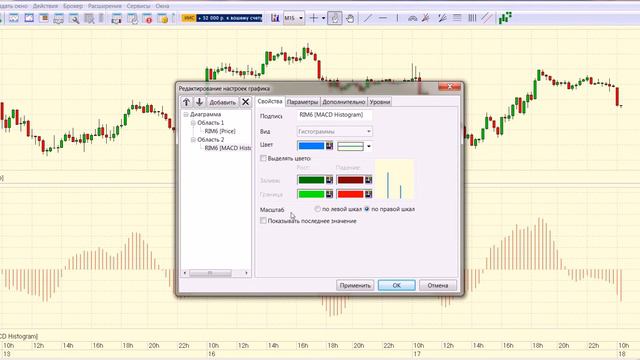Open the dropdown arrow beside the crosshair tool
The image size is (640, 360).
[323, 18]
